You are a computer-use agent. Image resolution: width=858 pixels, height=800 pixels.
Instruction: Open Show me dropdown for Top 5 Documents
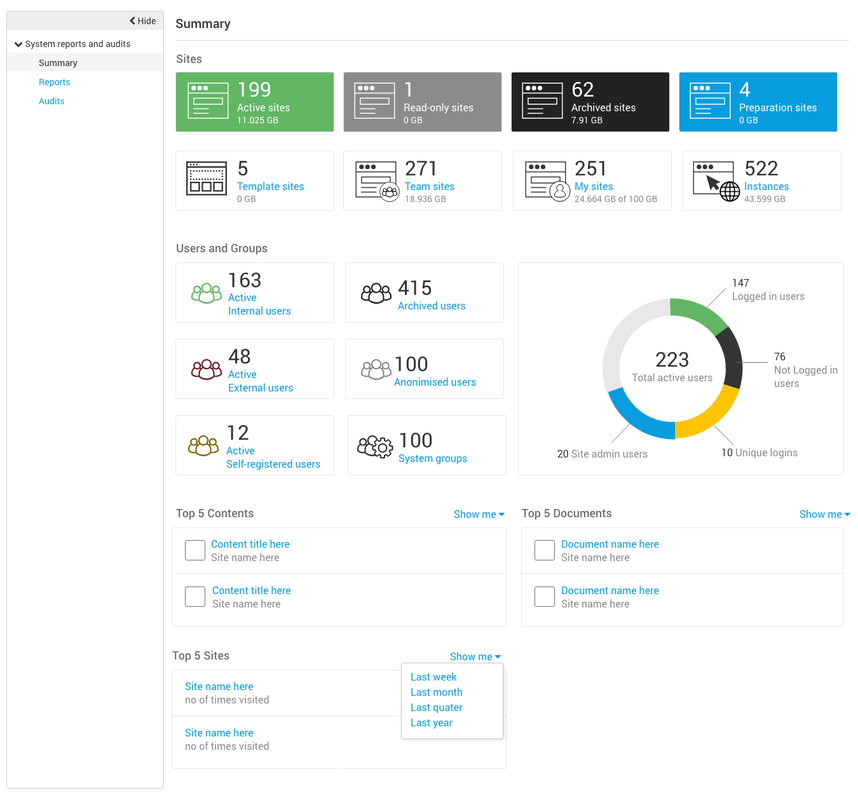click(x=824, y=514)
